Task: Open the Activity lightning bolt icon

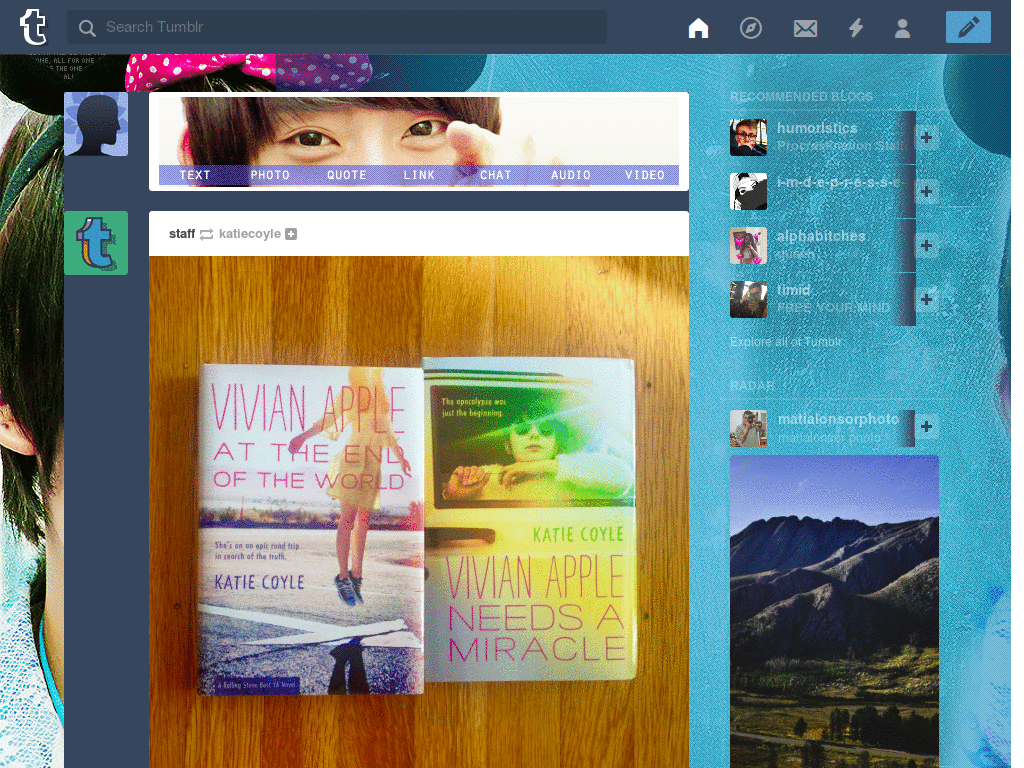Action: point(856,28)
